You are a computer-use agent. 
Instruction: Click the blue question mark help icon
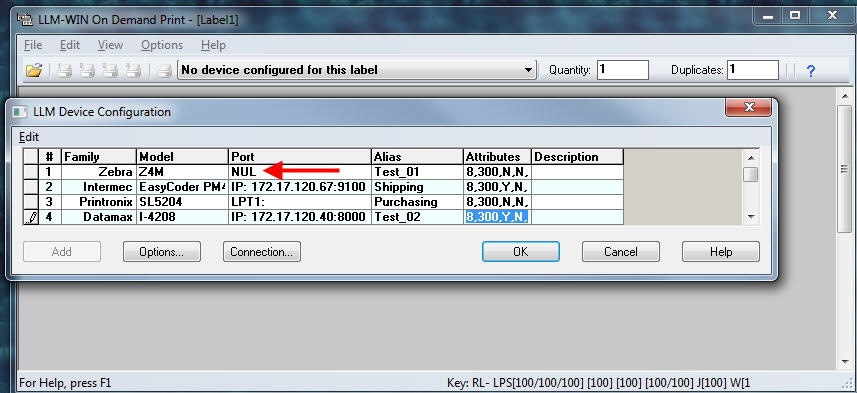(x=811, y=71)
